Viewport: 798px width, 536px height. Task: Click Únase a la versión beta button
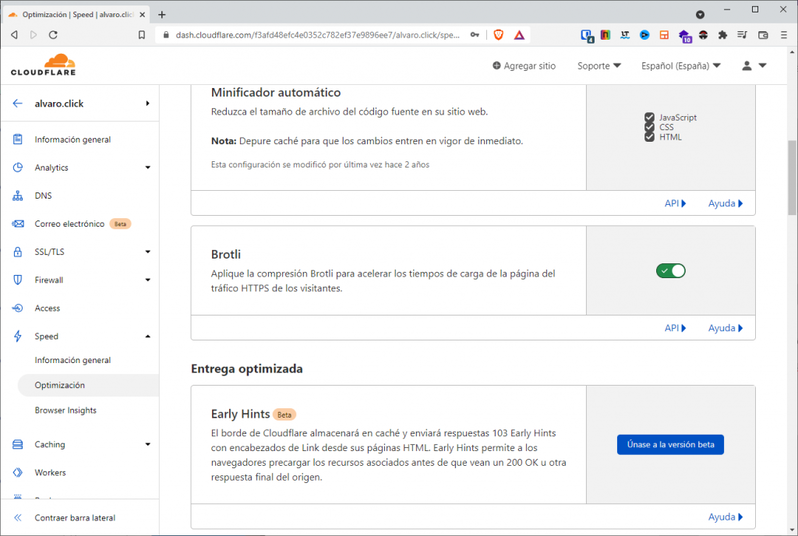670,444
